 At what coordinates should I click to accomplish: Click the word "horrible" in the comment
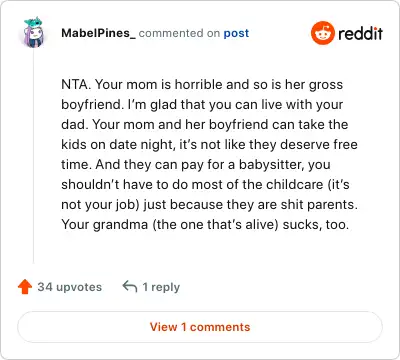(x=199, y=84)
